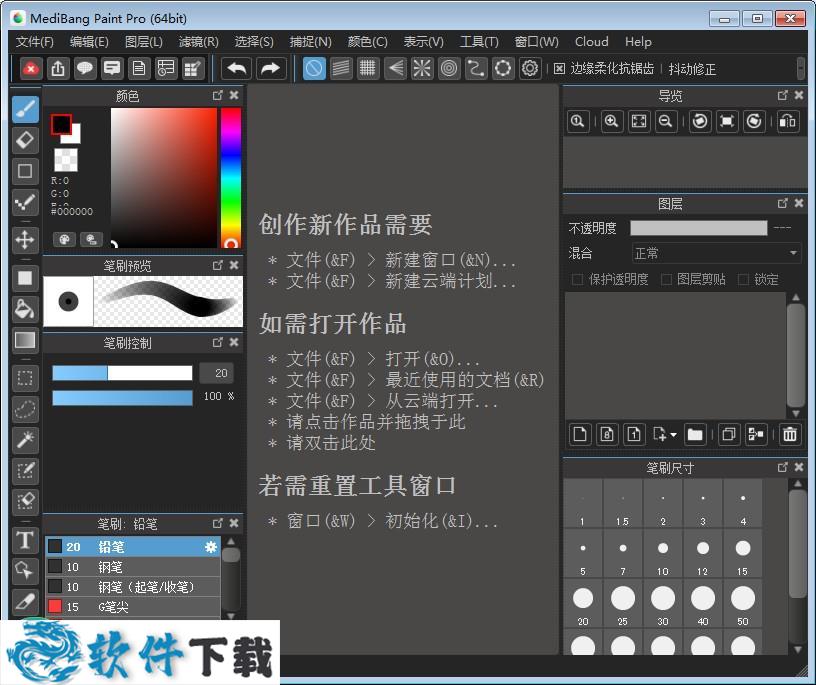Click the brush list scrollbar

tap(231, 578)
